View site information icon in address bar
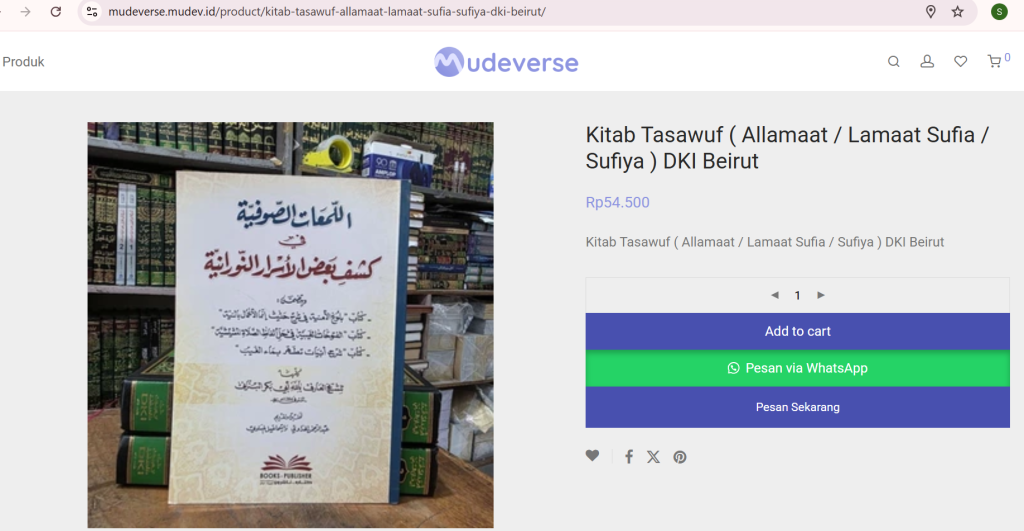The width and height of the screenshot is (1024, 531). tap(92, 12)
